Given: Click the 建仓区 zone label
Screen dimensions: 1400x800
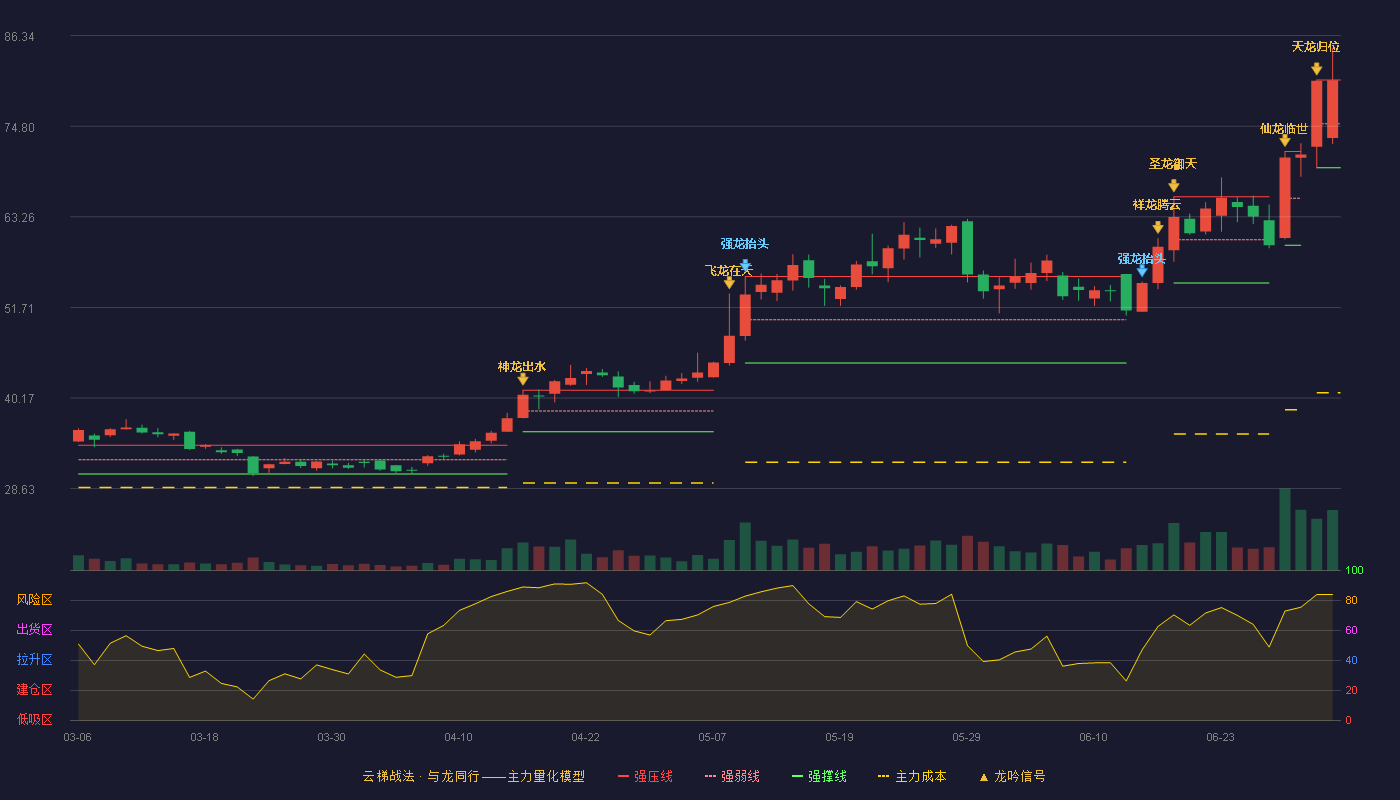Looking at the screenshot, I should click(34, 690).
